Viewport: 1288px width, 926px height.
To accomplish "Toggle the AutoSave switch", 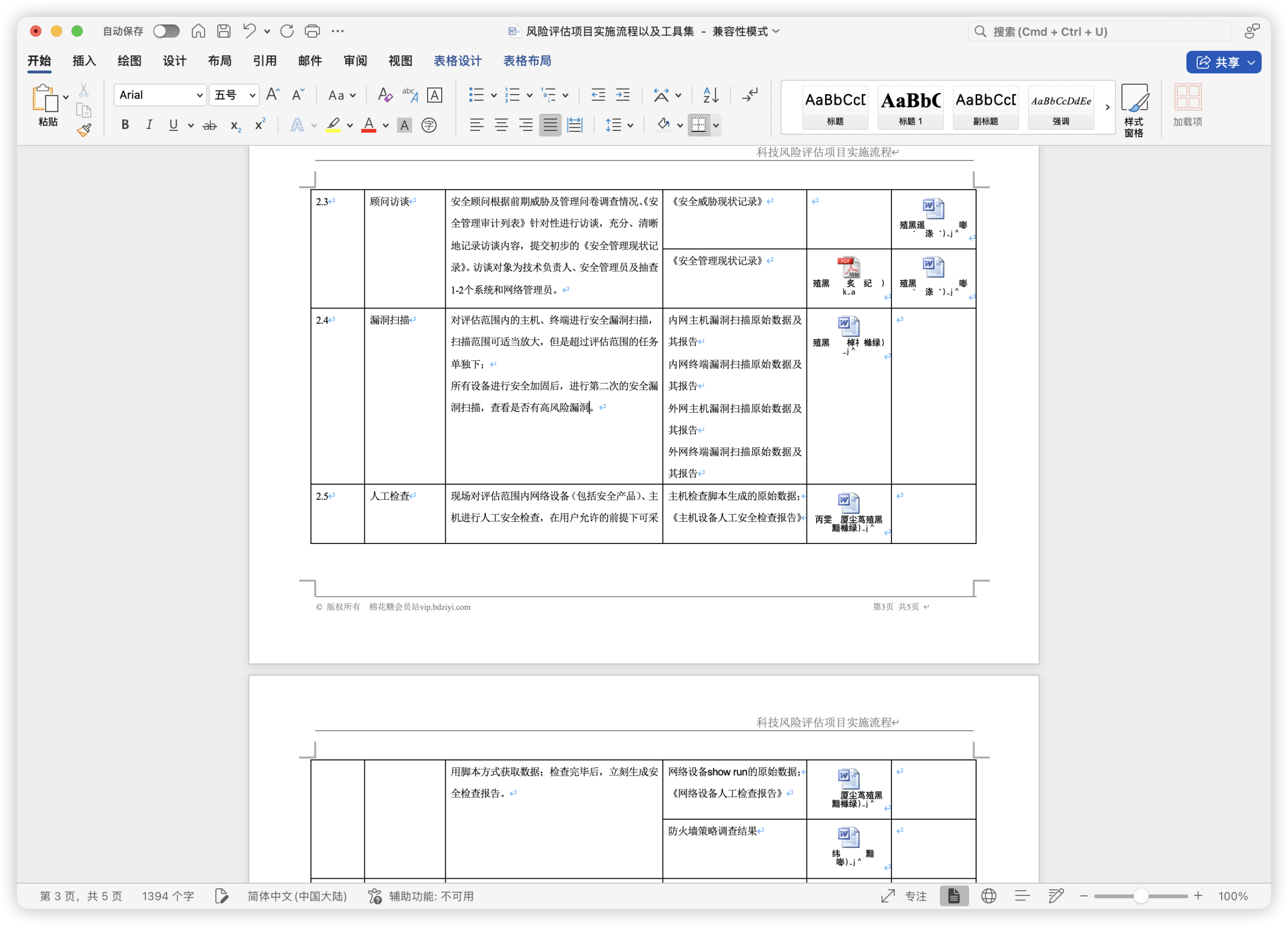I will [167, 31].
